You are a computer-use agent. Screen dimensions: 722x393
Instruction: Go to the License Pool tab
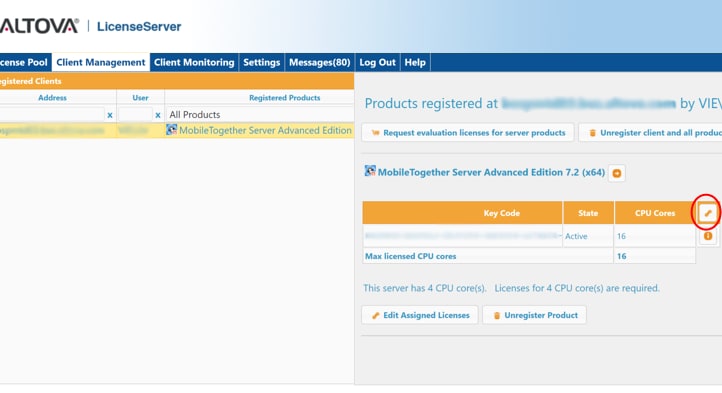coord(25,62)
